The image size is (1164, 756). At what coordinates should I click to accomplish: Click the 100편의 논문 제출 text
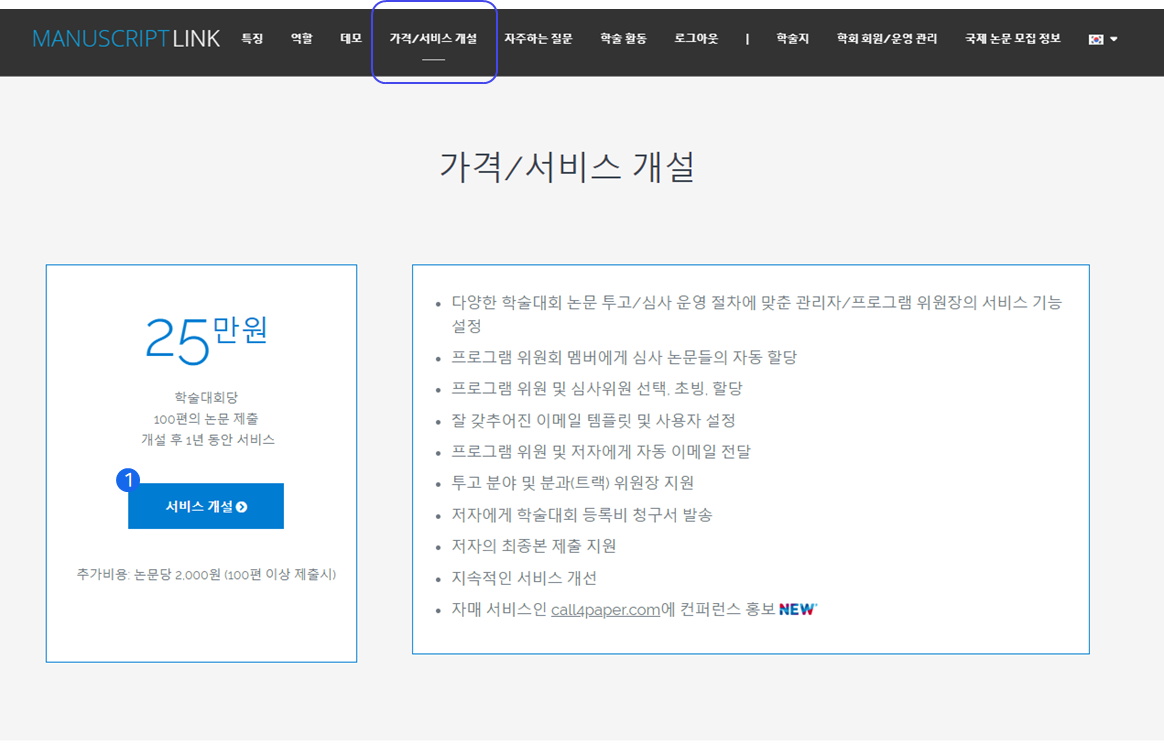coord(206,419)
